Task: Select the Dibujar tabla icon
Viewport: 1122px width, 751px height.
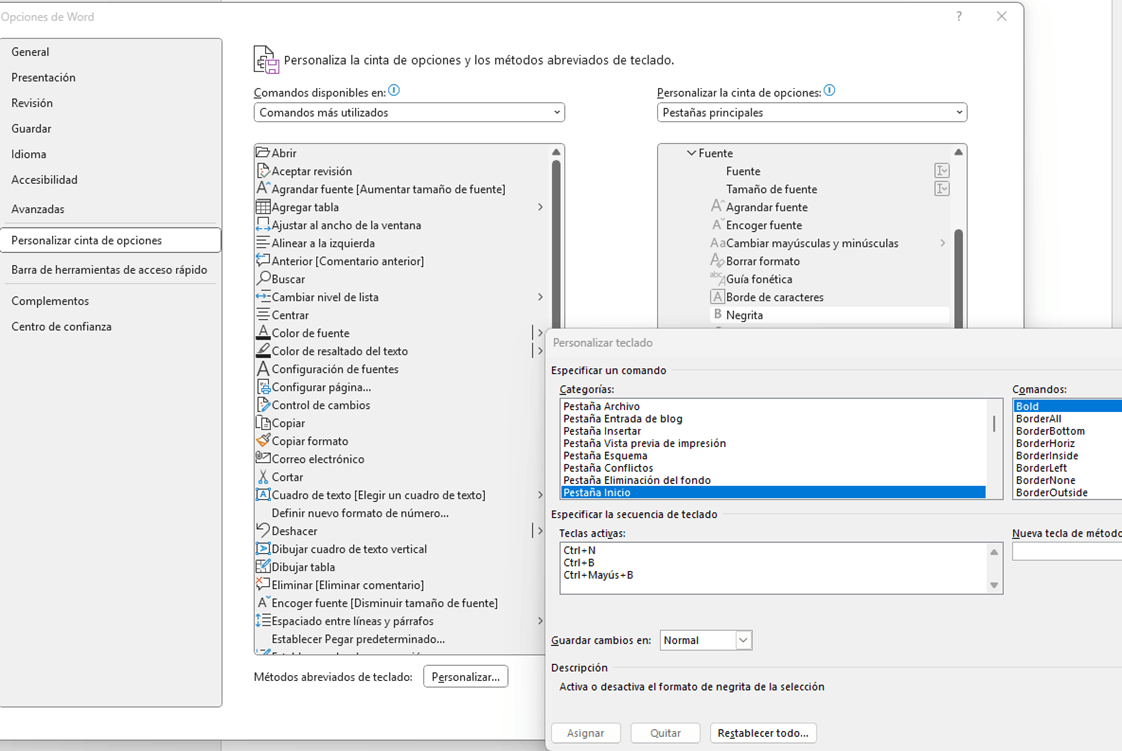Action: click(263, 566)
